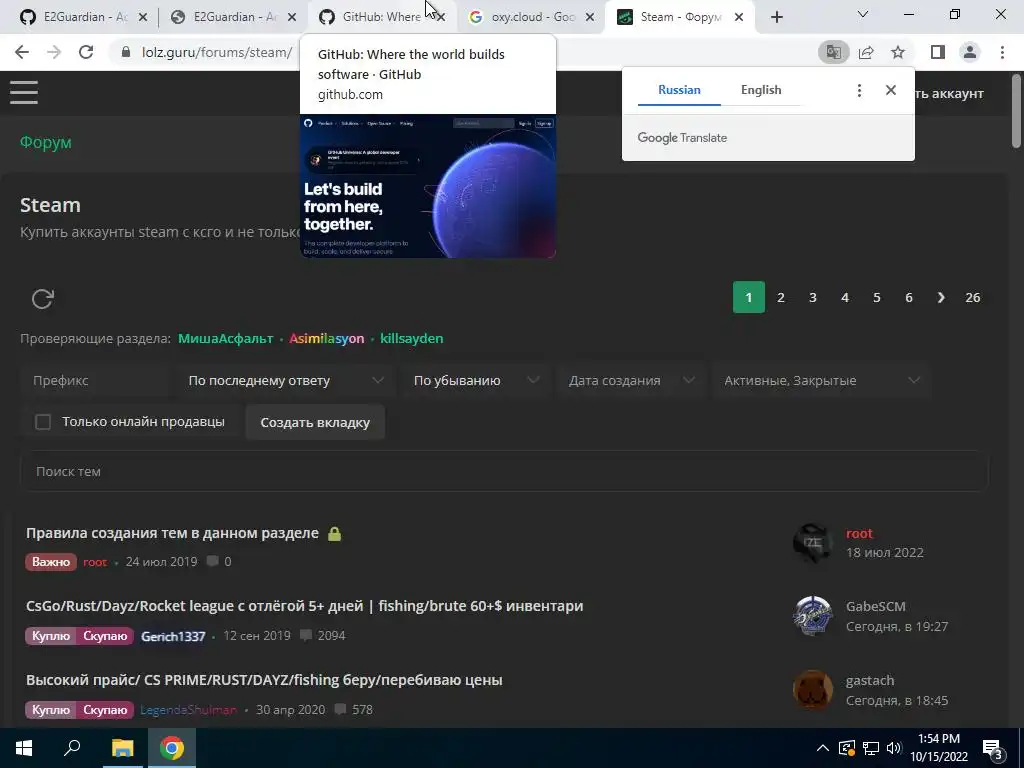1024x768 pixels.
Task: Open Windows taskbar search
Action: [72, 748]
